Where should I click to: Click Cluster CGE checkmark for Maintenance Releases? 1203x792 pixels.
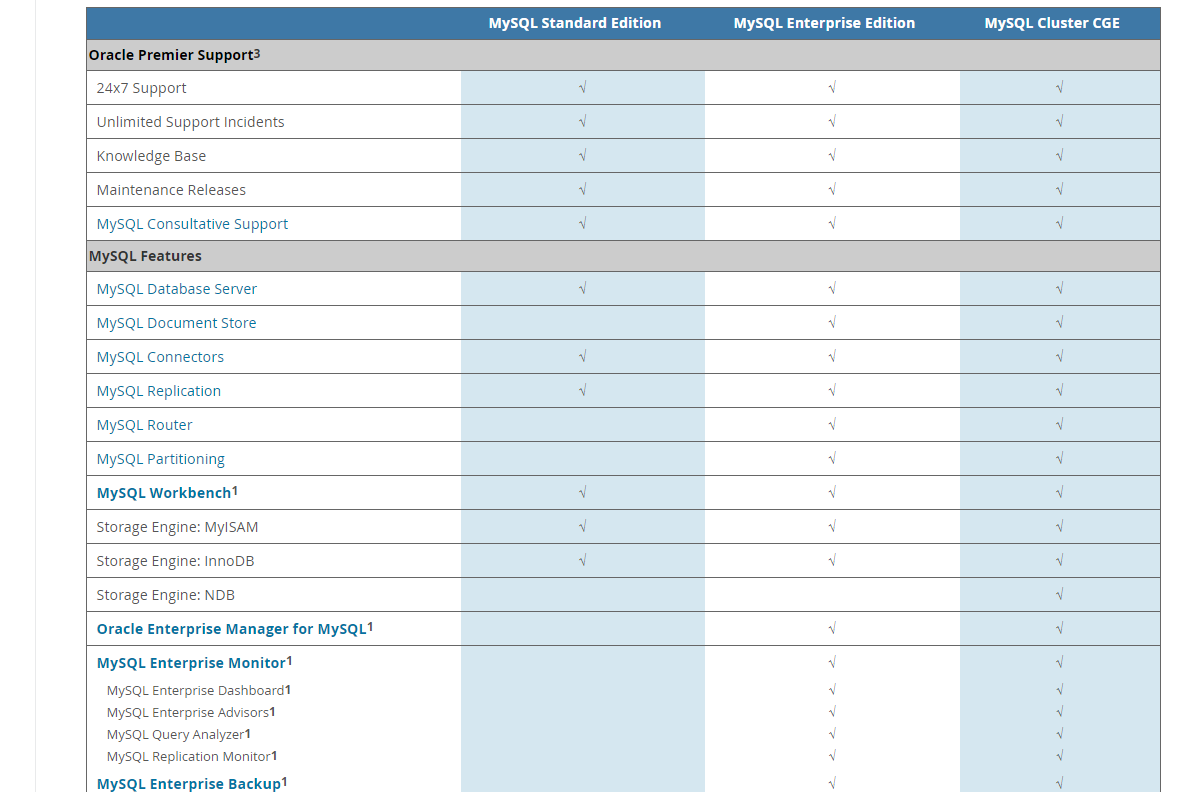click(x=1060, y=190)
